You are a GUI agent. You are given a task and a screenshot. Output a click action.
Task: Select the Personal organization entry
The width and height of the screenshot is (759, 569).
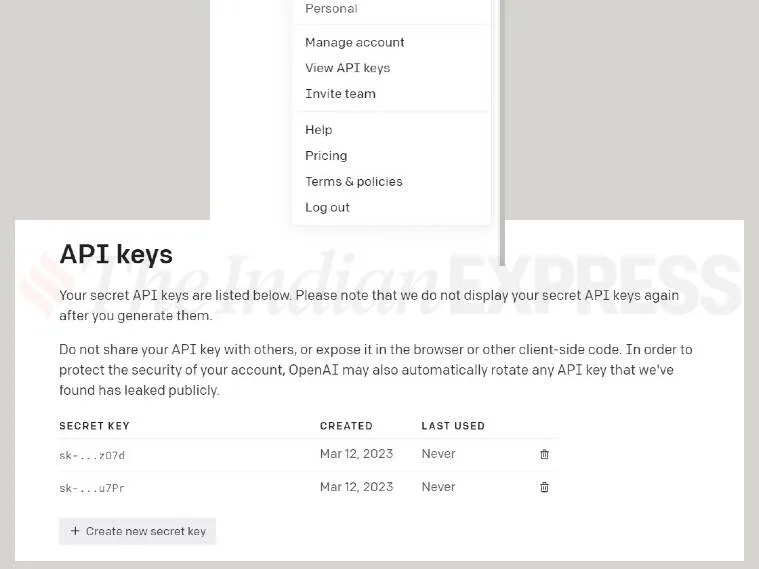[331, 9]
